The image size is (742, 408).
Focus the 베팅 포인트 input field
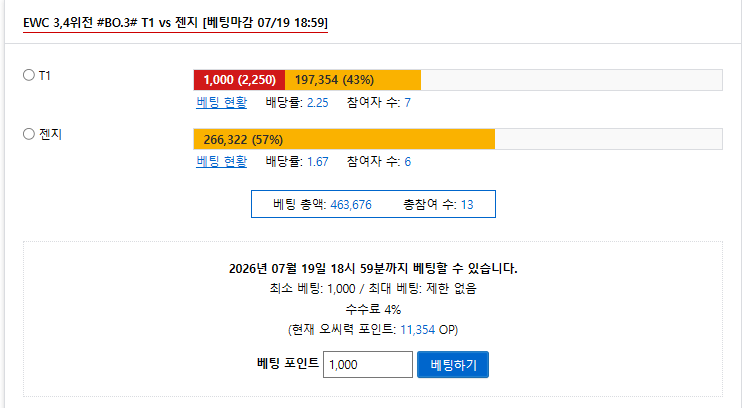pyautogui.click(x=368, y=364)
